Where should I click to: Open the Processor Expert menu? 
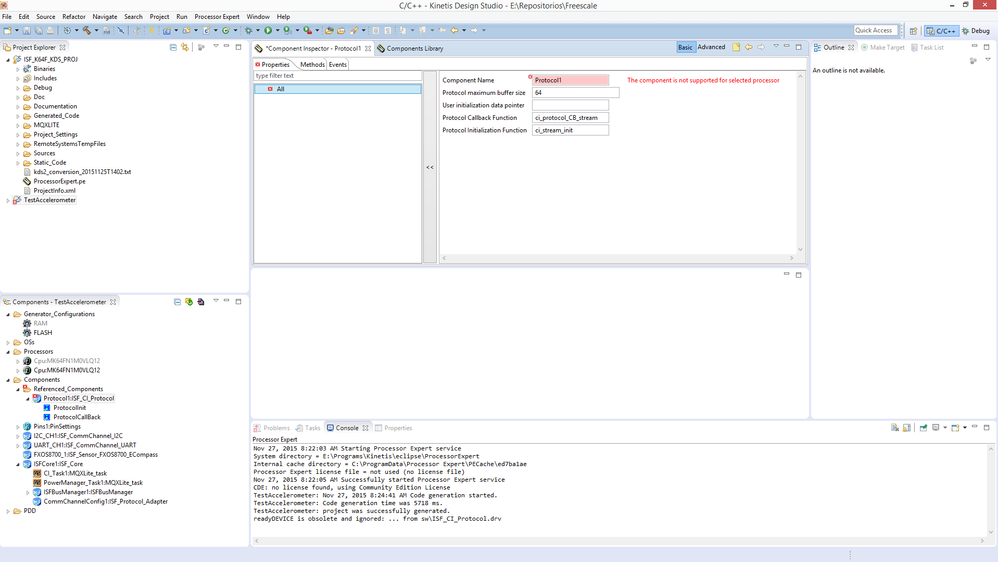(x=216, y=17)
